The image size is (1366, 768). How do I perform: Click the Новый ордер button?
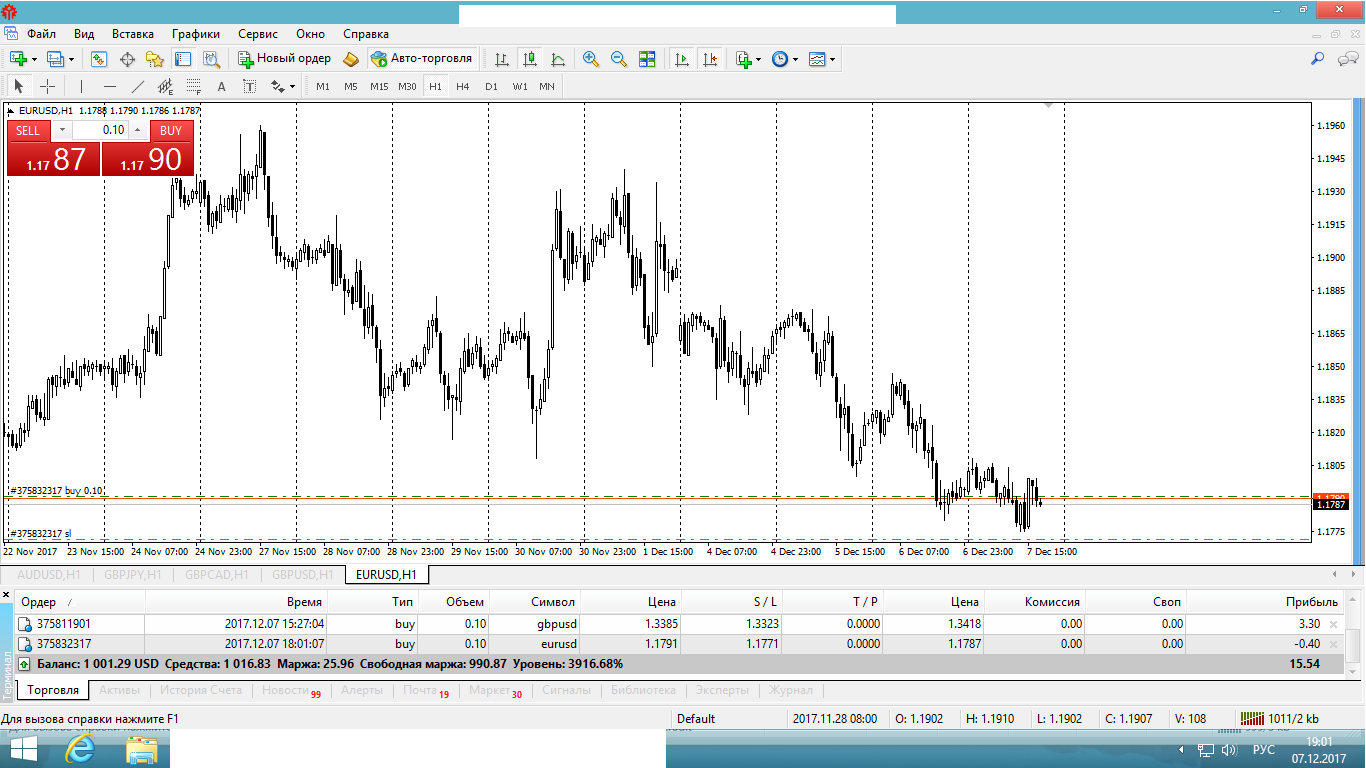pyautogui.click(x=284, y=59)
